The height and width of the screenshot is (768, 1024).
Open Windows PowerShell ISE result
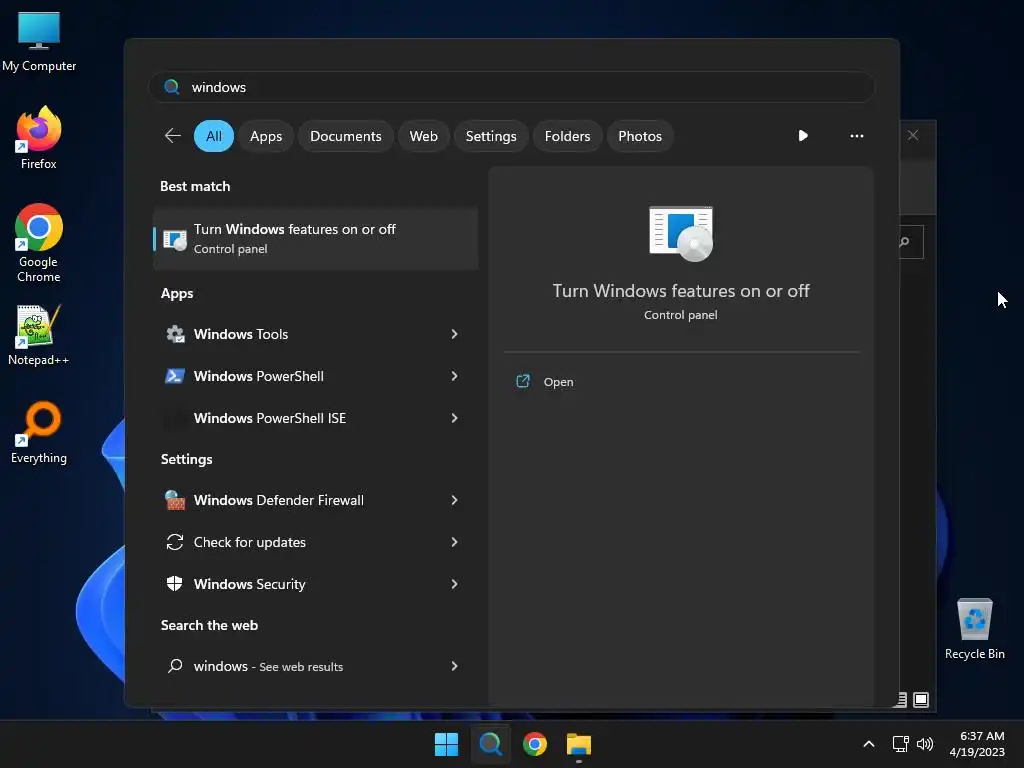pos(315,418)
